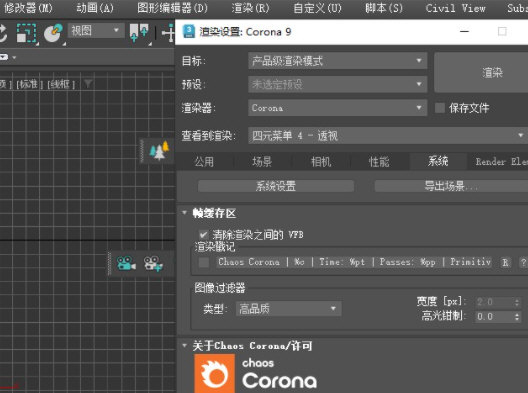Open the target render mode dropdown
The width and height of the screenshot is (528, 393).
click(338, 61)
